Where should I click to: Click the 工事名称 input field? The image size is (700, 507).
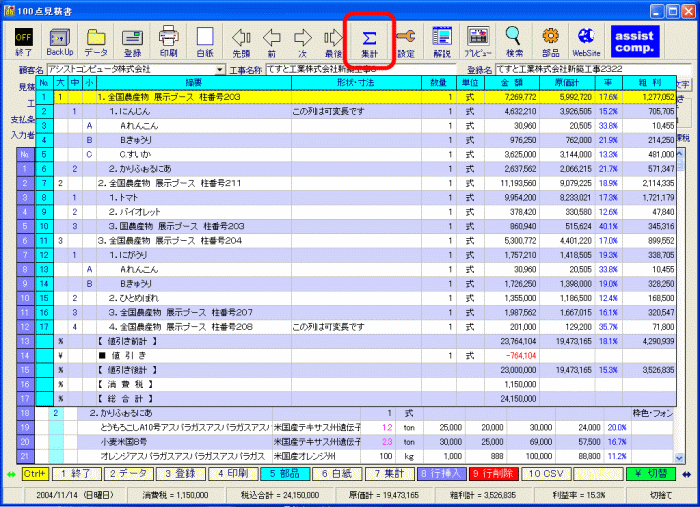click(361, 69)
